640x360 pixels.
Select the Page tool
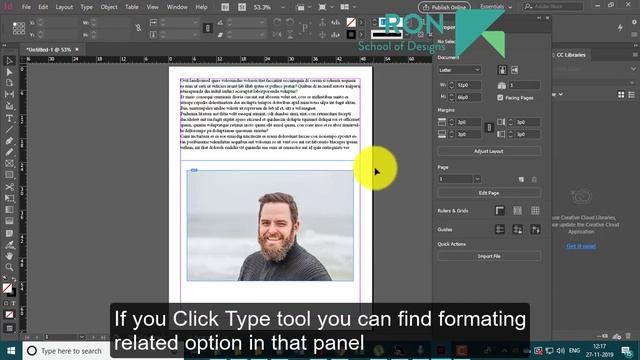pos(9,83)
